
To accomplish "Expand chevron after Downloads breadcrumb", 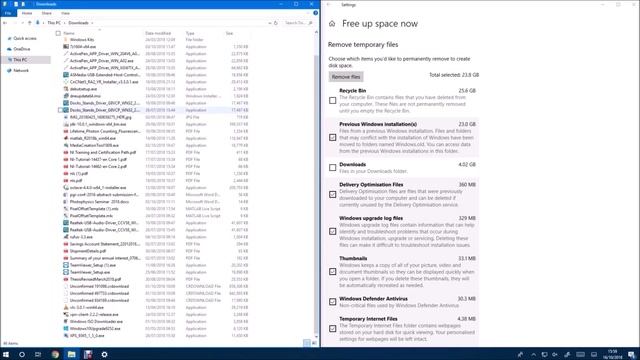I will point(92,23).
